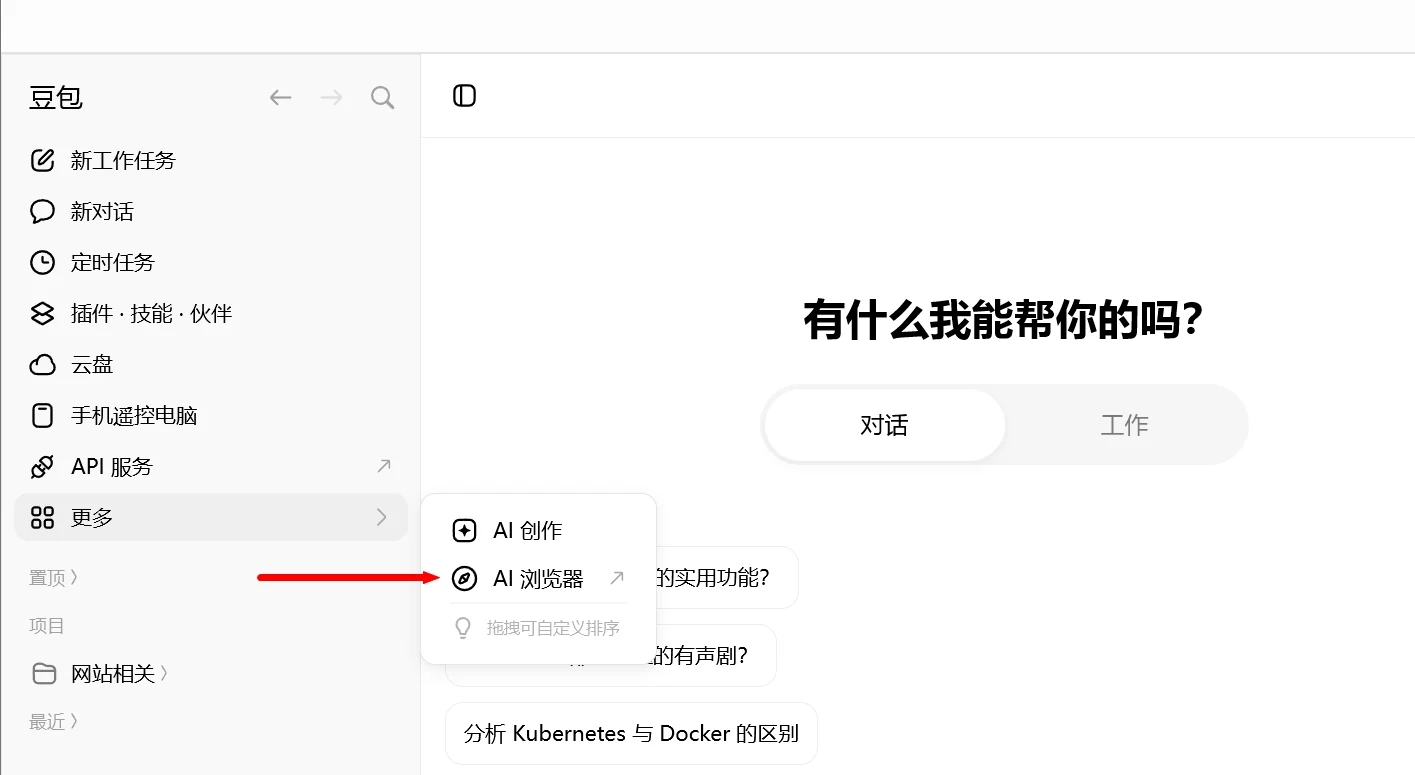
Task: Select AI 浏览器 from the popup menu
Action: point(538,578)
